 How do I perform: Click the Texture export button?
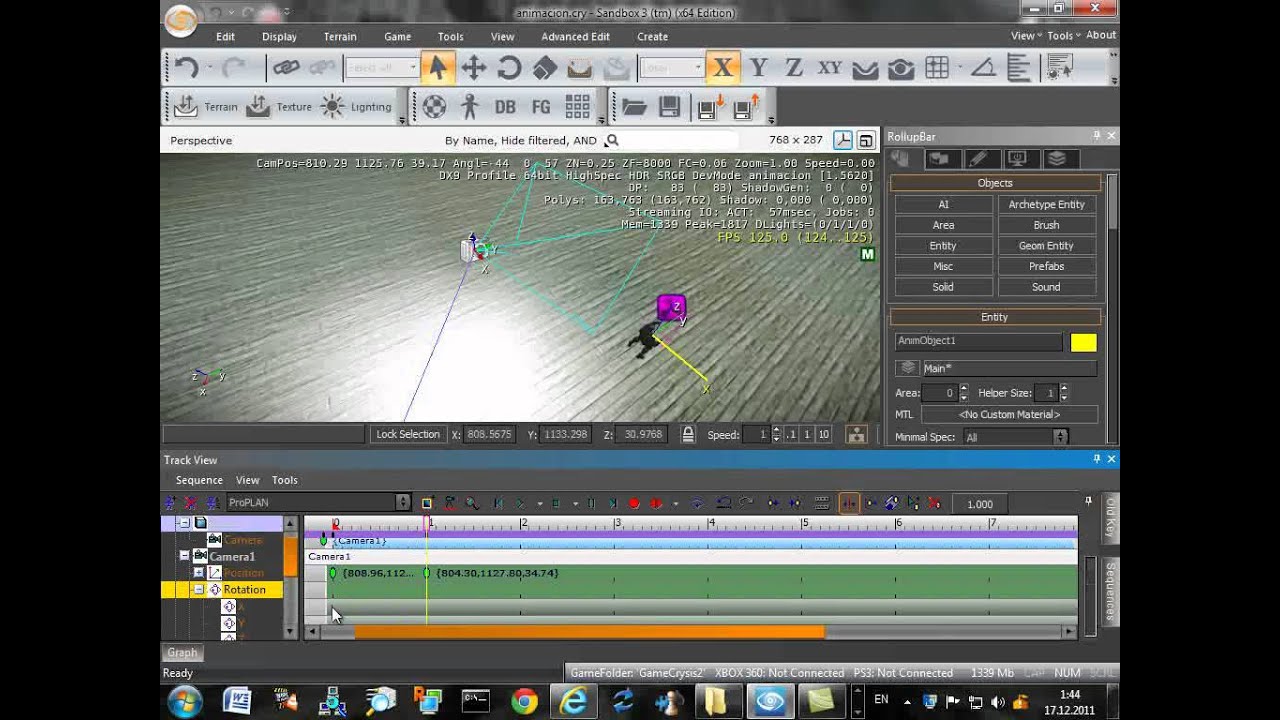(279, 107)
